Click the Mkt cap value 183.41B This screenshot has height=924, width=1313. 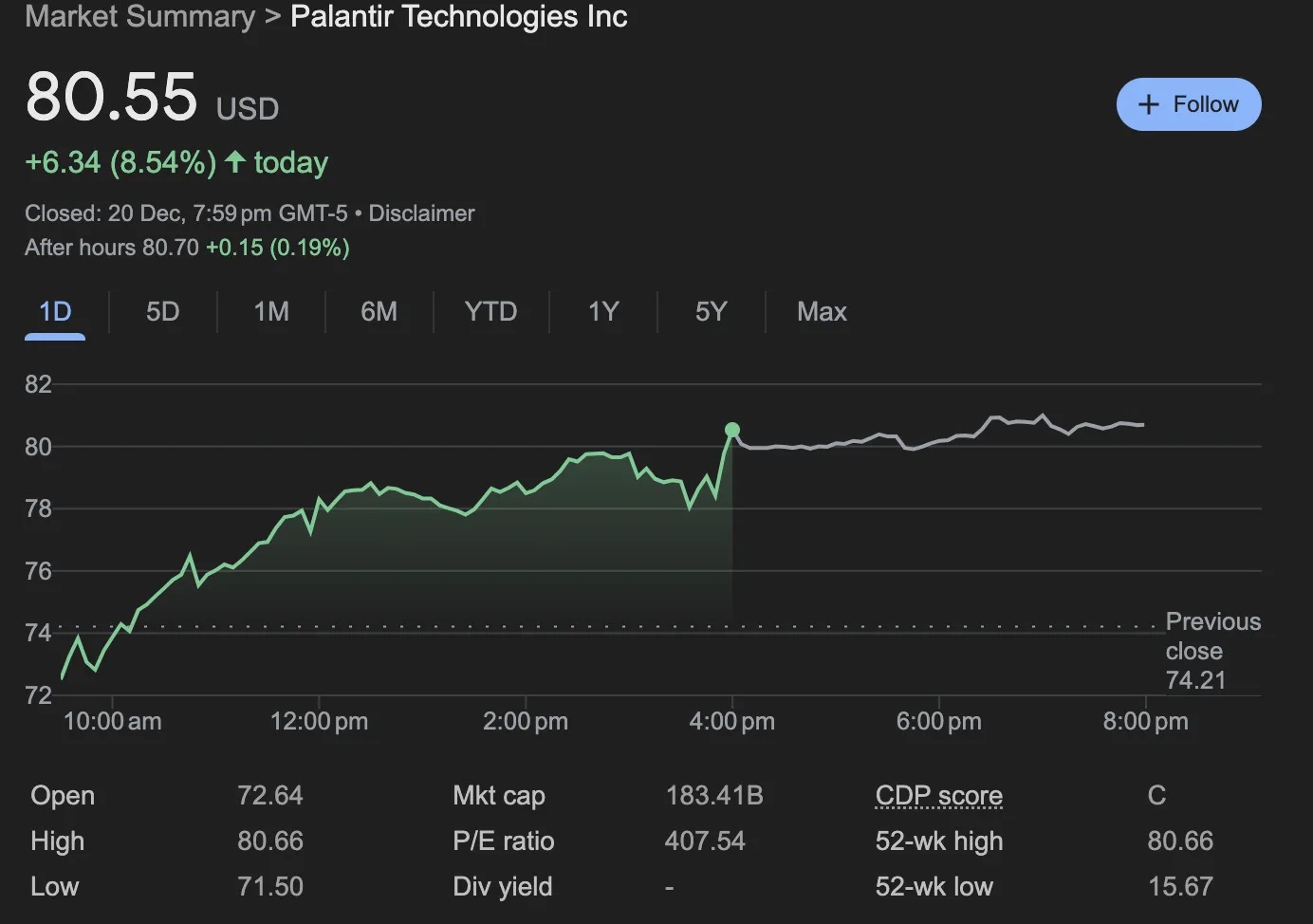coord(714,796)
